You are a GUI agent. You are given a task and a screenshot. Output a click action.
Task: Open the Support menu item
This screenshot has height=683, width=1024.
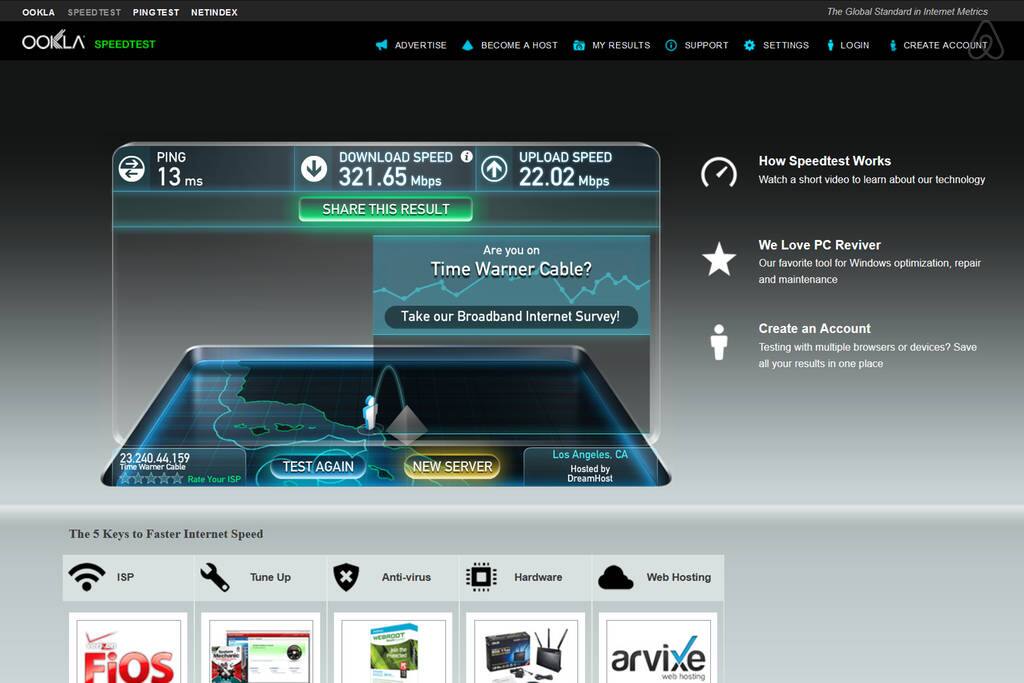[706, 45]
